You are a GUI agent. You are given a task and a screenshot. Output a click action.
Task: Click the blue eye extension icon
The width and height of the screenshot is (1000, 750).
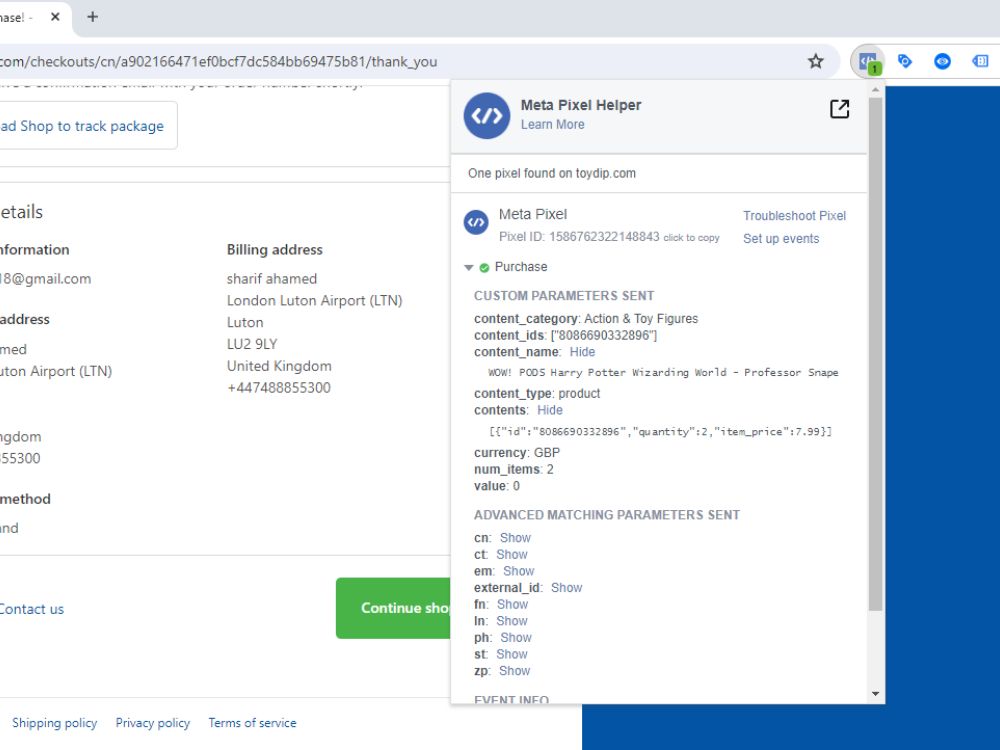(x=942, y=62)
